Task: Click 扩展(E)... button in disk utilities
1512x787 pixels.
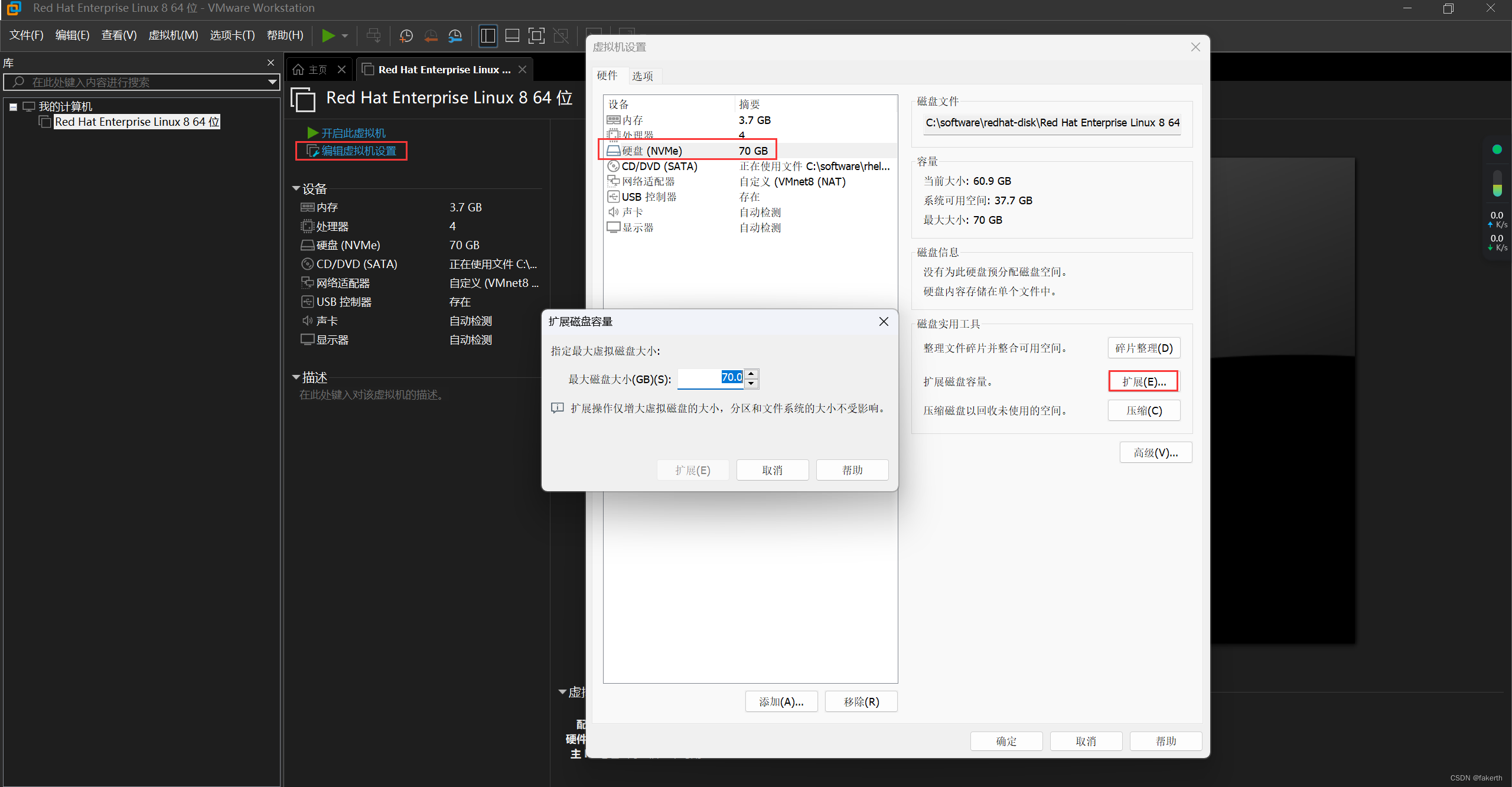Action: pos(1144,381)
